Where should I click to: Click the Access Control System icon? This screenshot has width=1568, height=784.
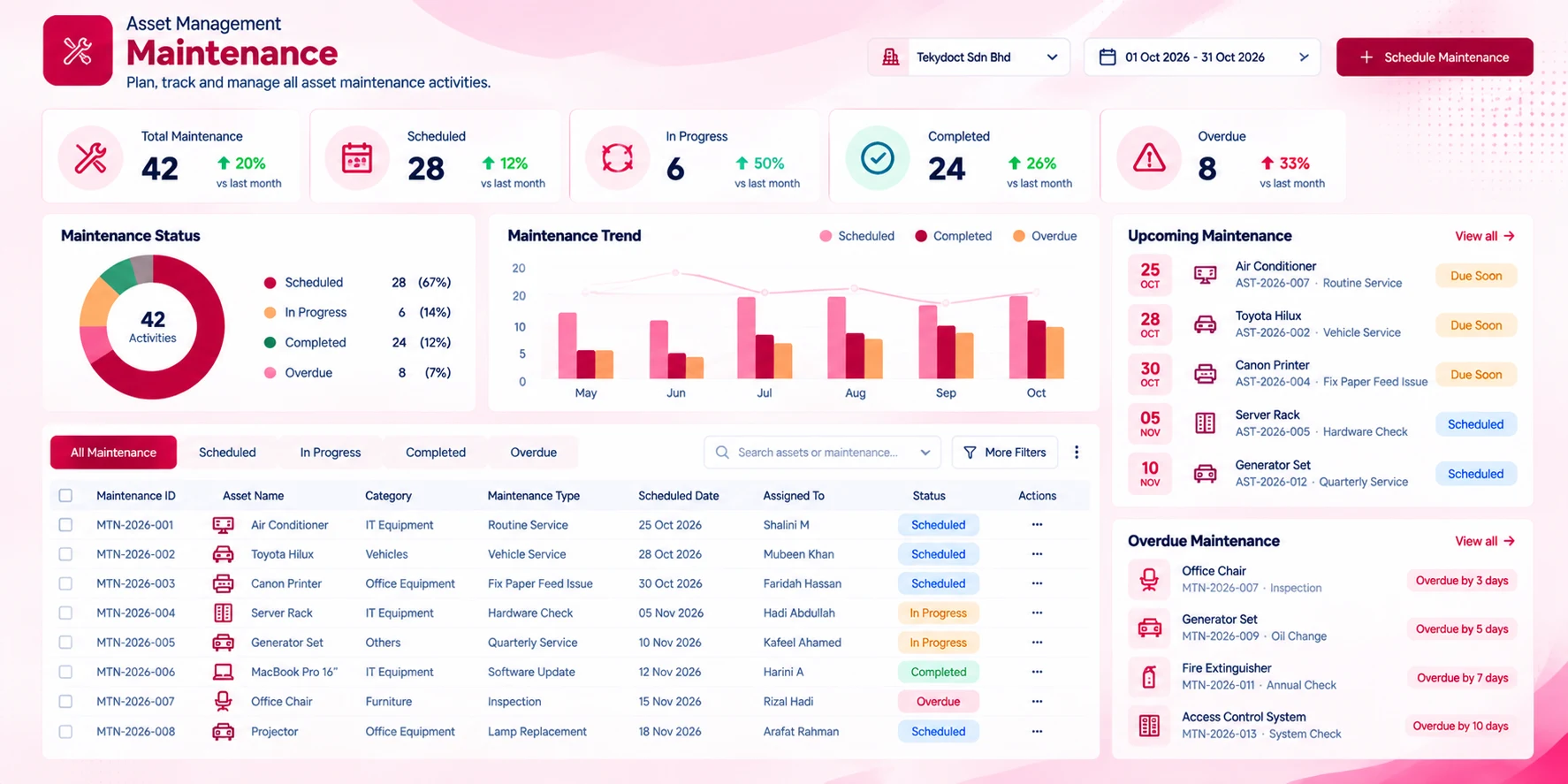coord(1149,726)
